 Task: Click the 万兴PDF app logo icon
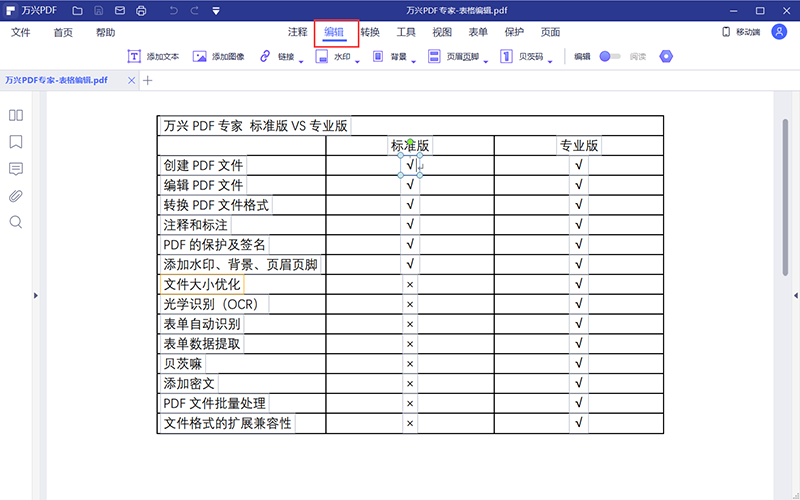(11, 11)
